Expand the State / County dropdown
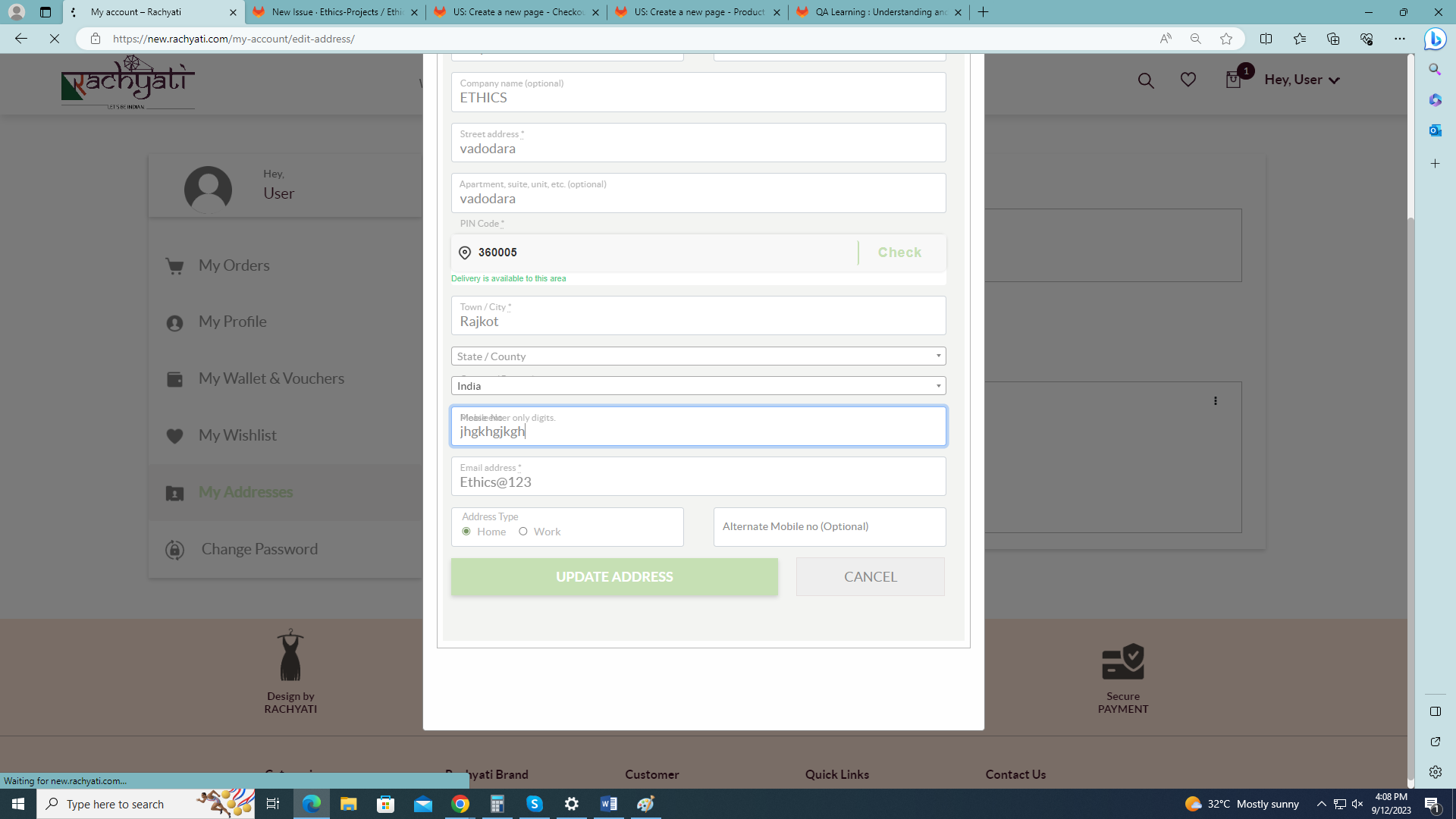 [x=698, y=356]
